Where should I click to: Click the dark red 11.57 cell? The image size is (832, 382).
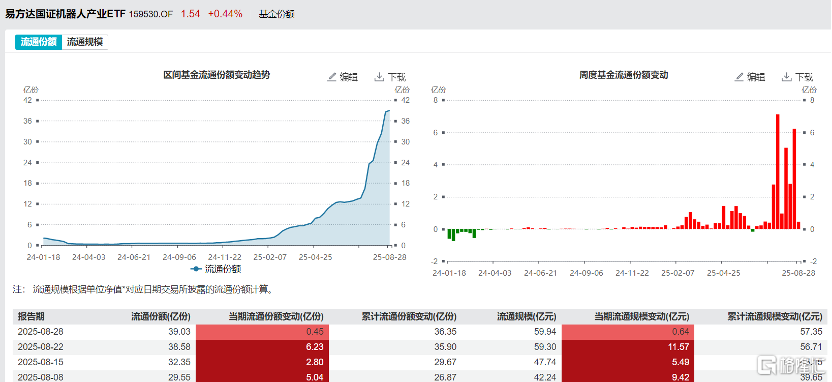(628, 346)
